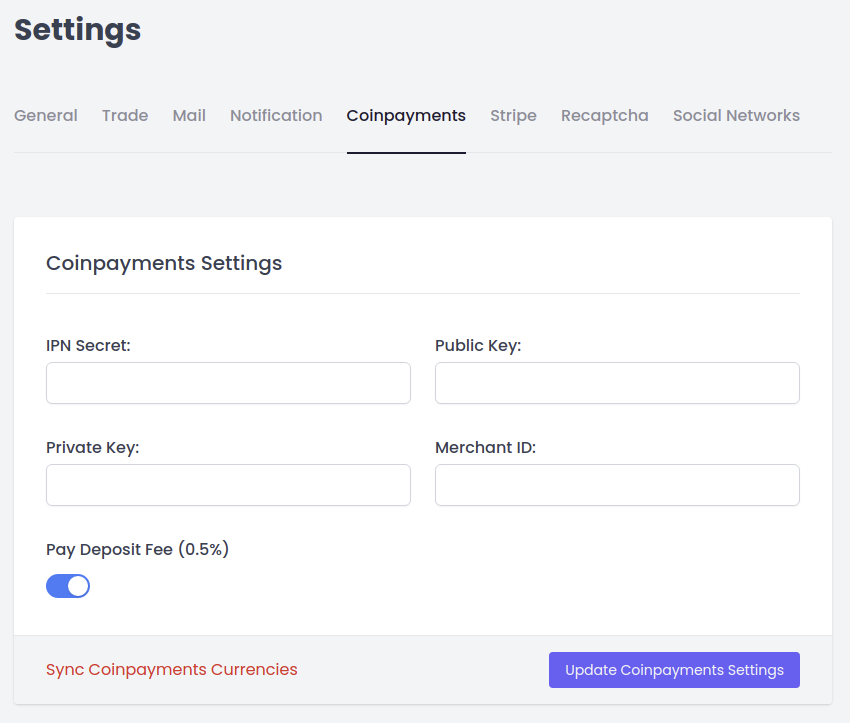Image resolution: width=850 pixels, height=723 pixels.
Task: Click the active Coinpayments tab
Action: [x=406, y=116]
